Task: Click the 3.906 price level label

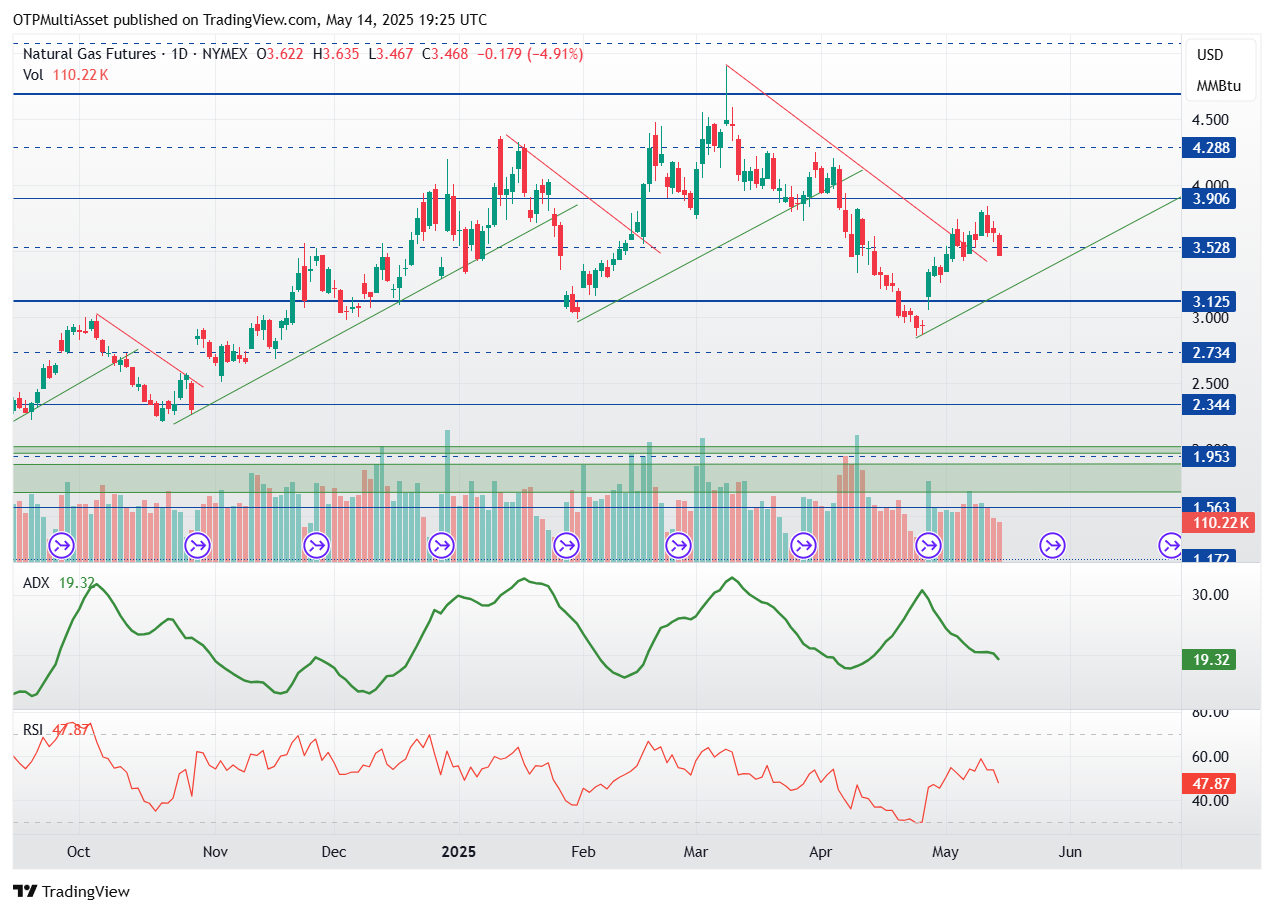Action: click(1210, 199)
